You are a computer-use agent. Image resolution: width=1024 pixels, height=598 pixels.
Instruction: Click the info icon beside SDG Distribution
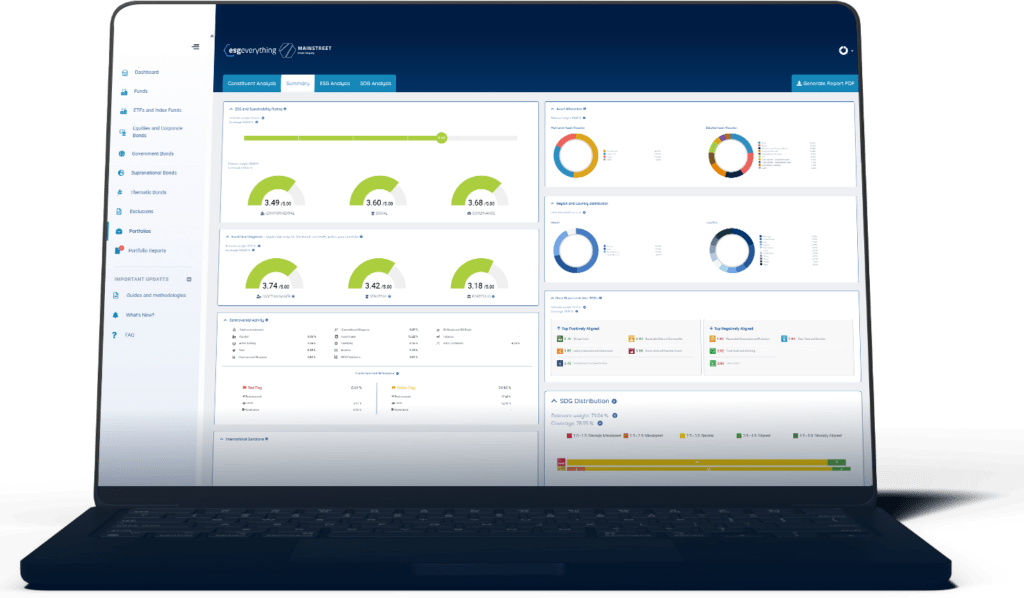[x=614, y=401]
